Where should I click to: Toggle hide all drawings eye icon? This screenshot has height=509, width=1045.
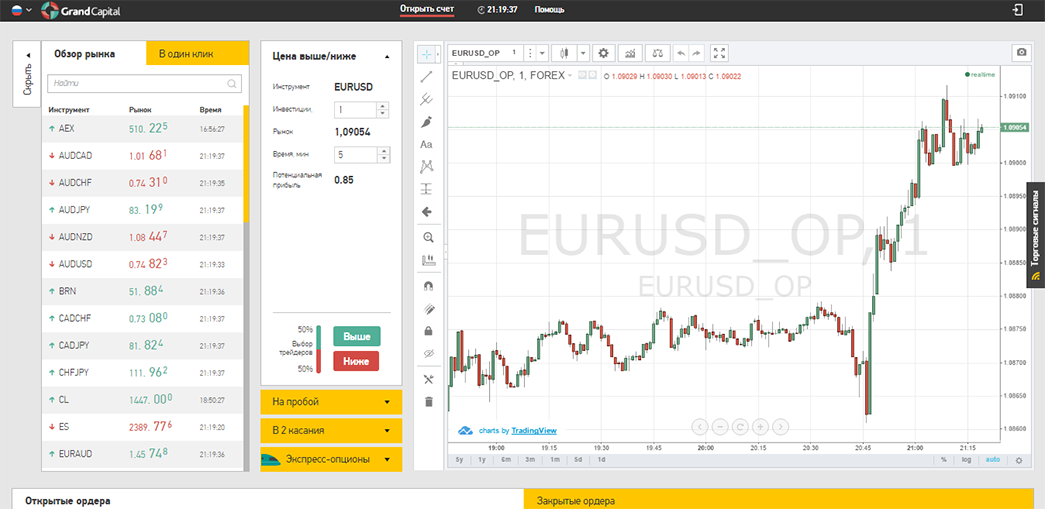[428, 354]
